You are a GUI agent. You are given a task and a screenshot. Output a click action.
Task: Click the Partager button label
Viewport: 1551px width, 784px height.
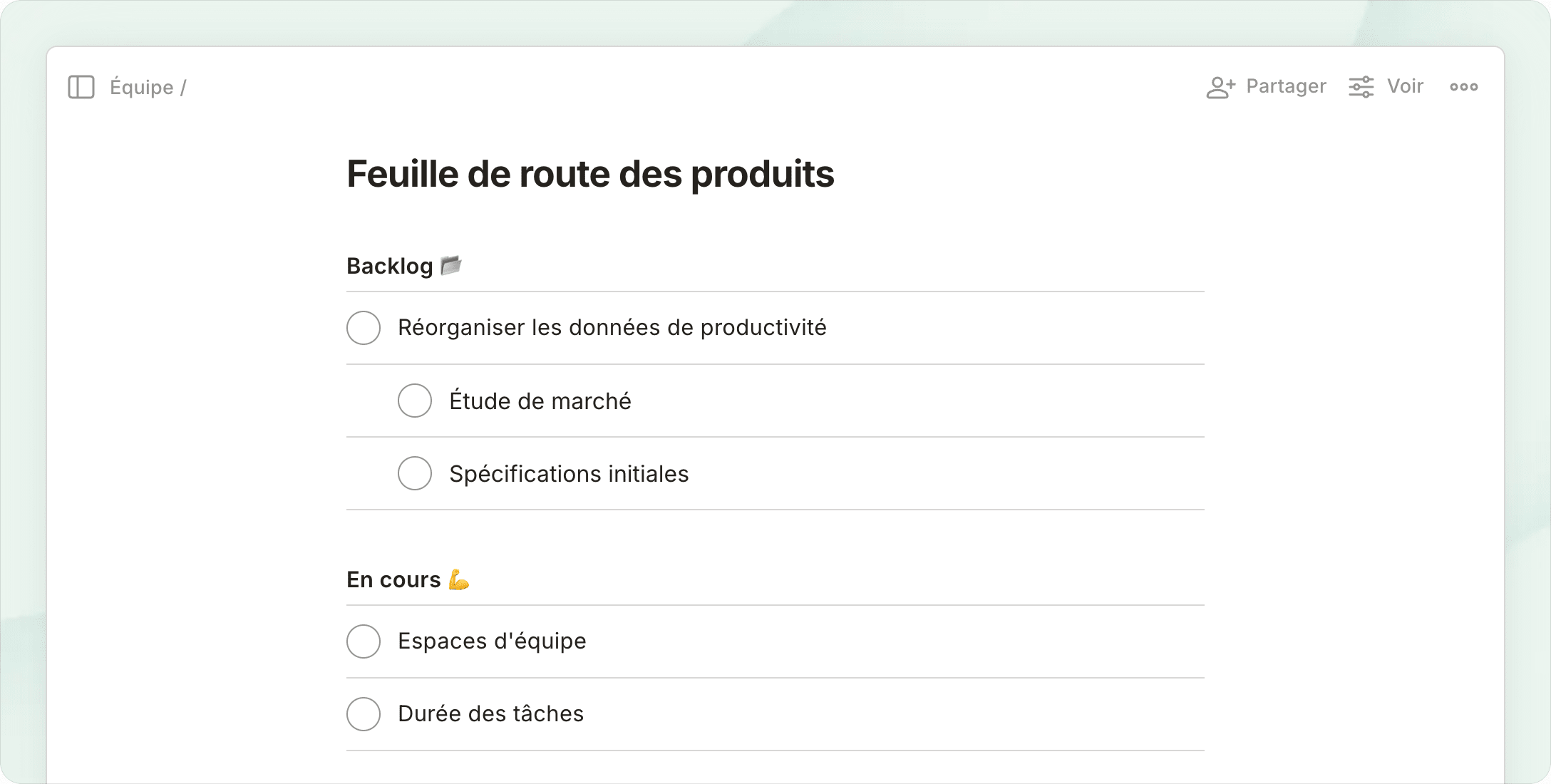1285,86
